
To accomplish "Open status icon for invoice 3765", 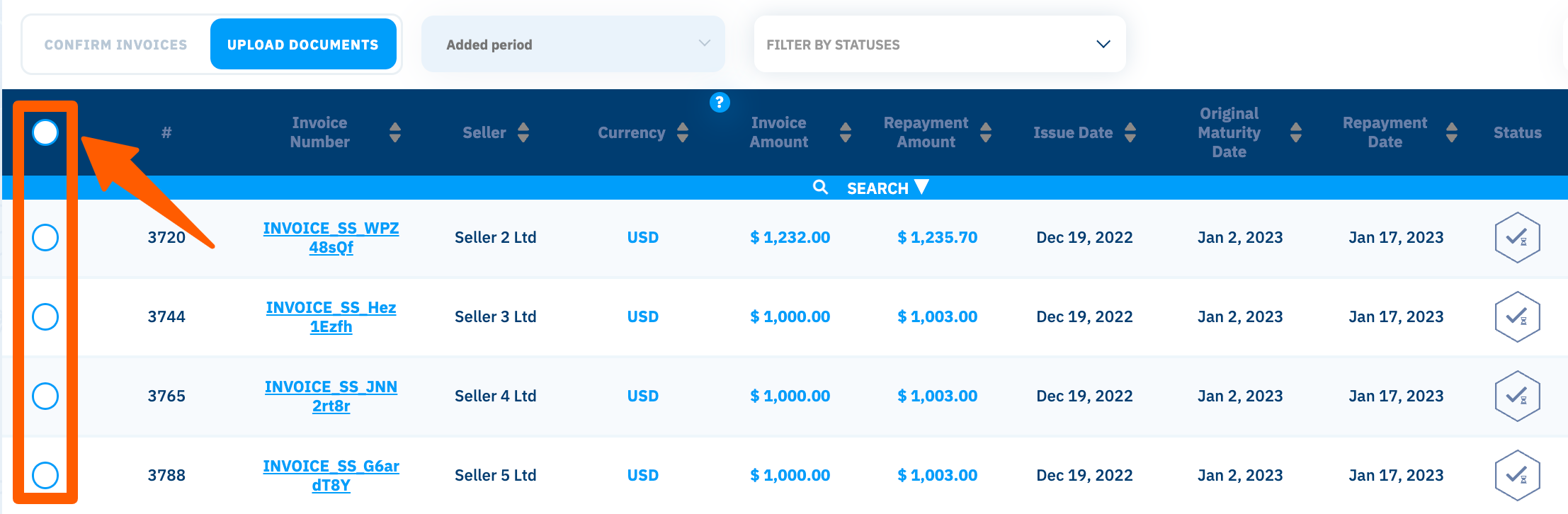I will (1517, 396).
